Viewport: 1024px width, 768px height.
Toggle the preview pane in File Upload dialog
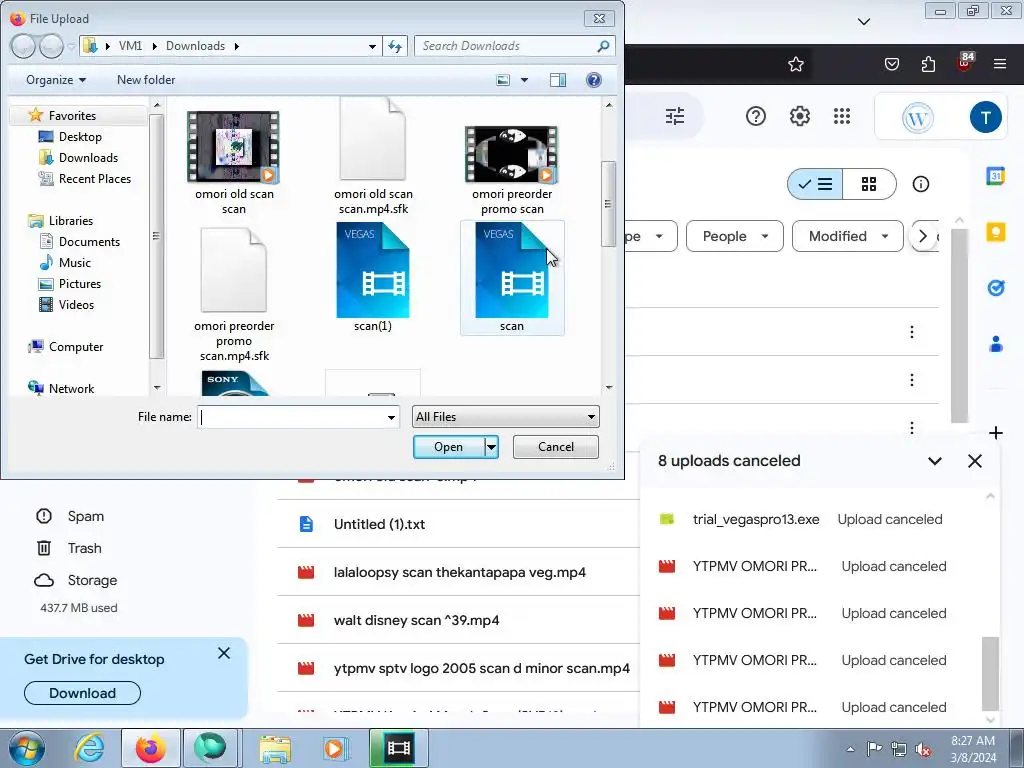point(558,80)
